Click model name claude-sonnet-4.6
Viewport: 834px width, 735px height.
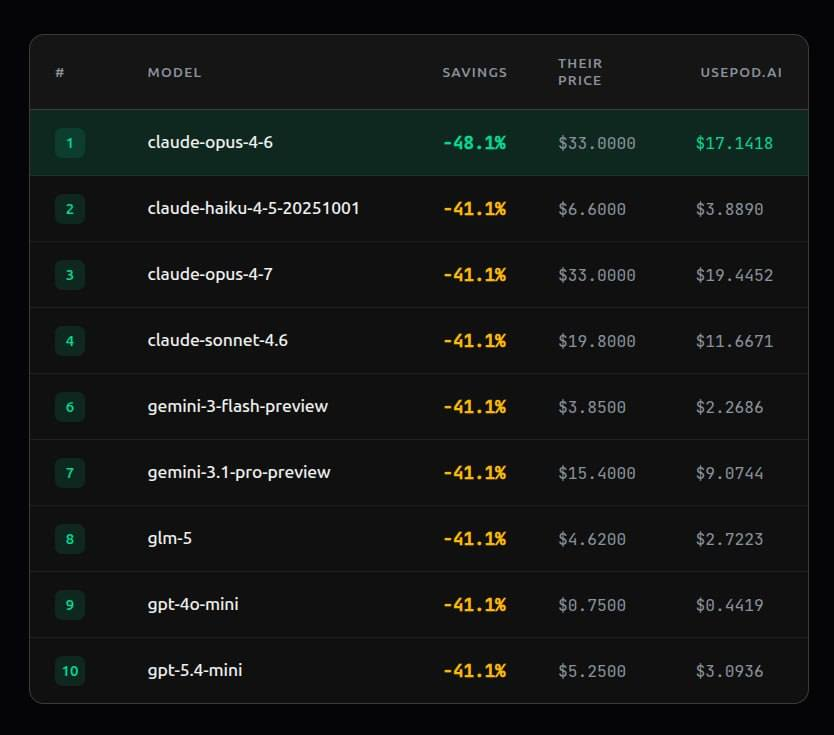pos(218,340)
